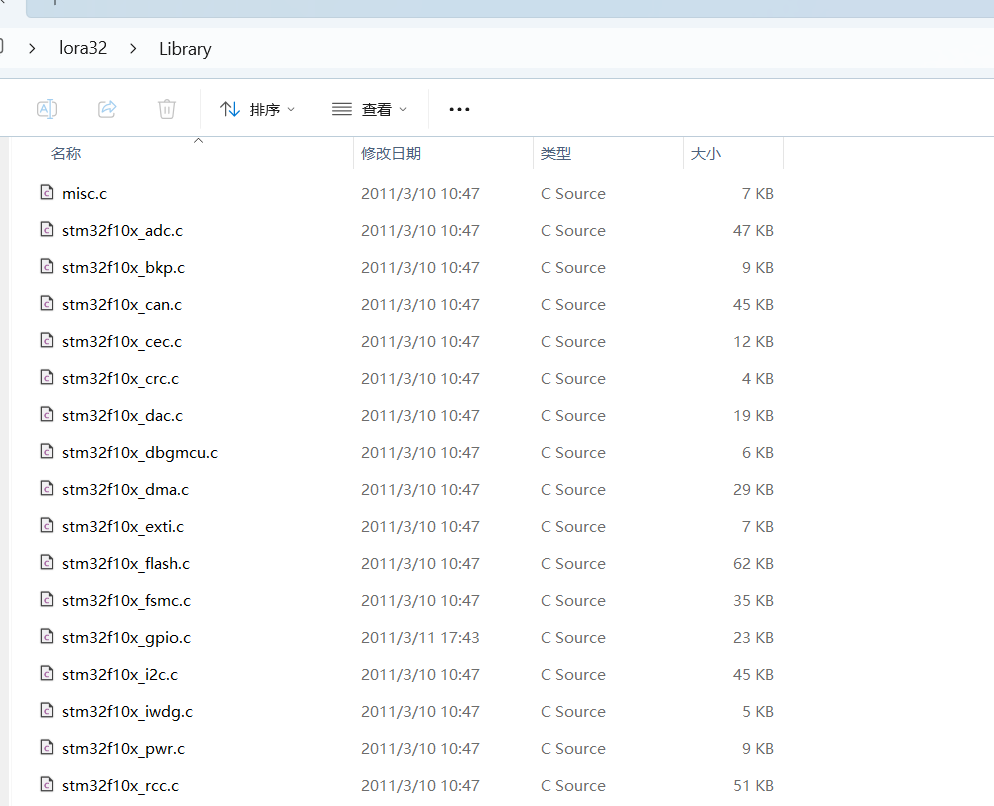Select the file name stm32f10x_gpio.c
The image size is (994, 806).
[126, 637]
